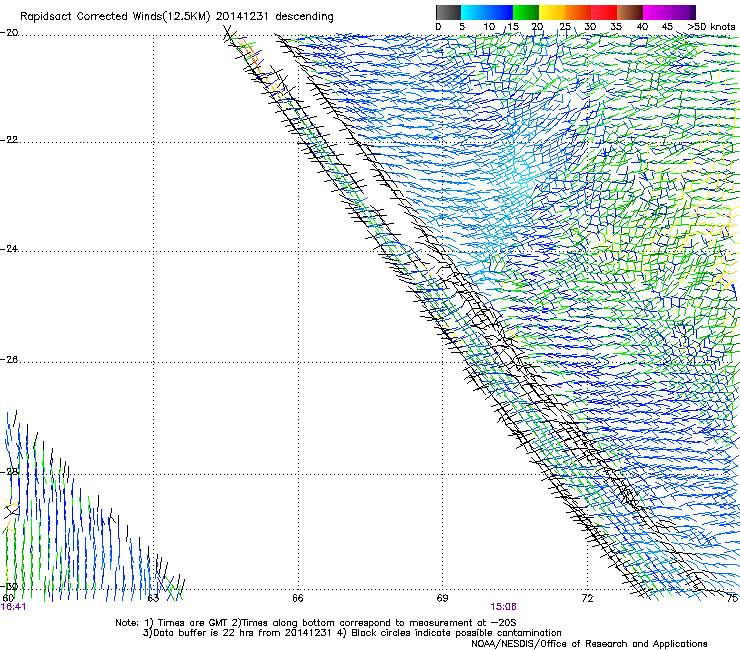Screen dimensions: 740x650
Task: Click the plot title 'Rapidscat Corrected Winds(12.5KM)'
Action: (115, 17)
